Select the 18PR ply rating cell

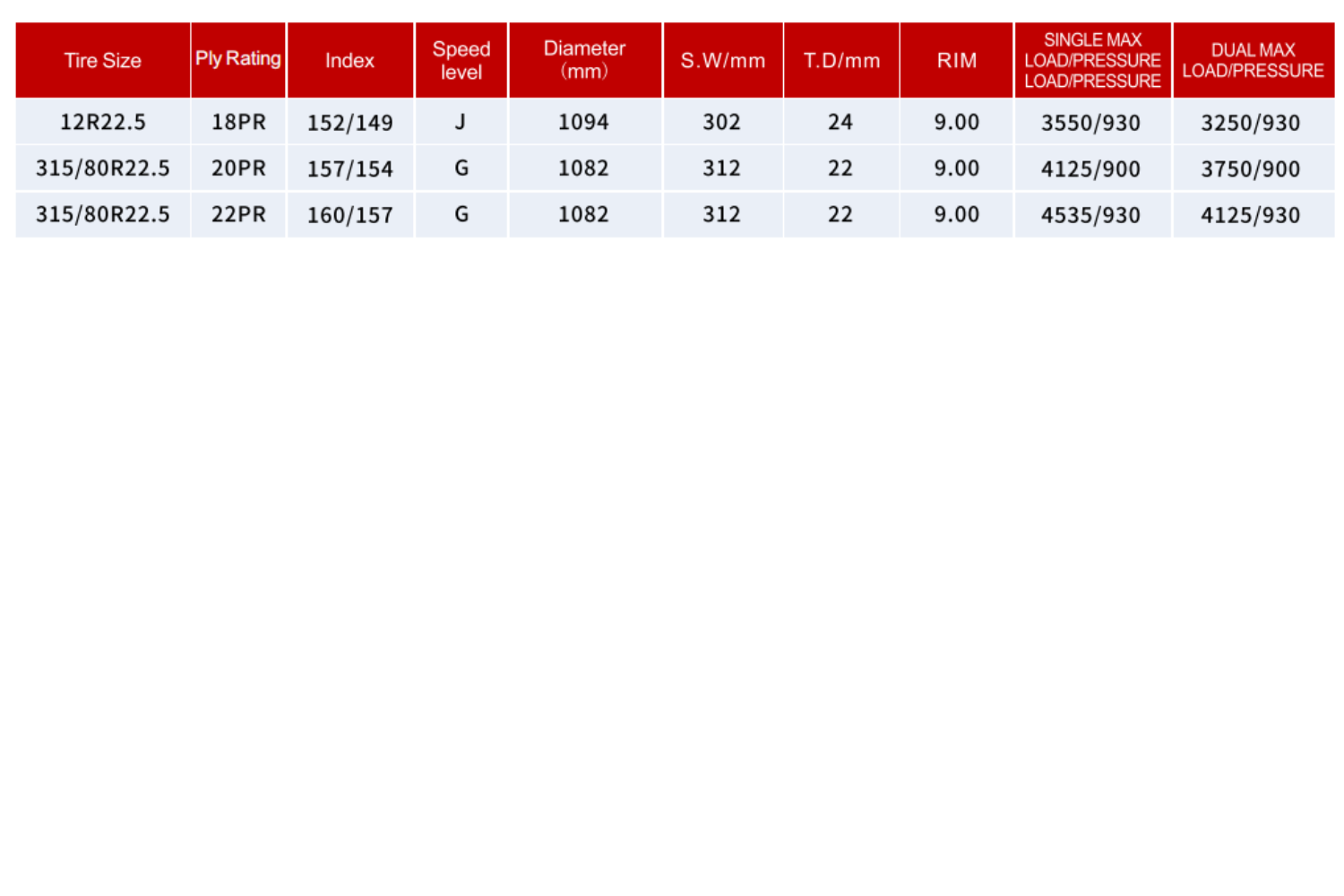click(x=238, y=122)
